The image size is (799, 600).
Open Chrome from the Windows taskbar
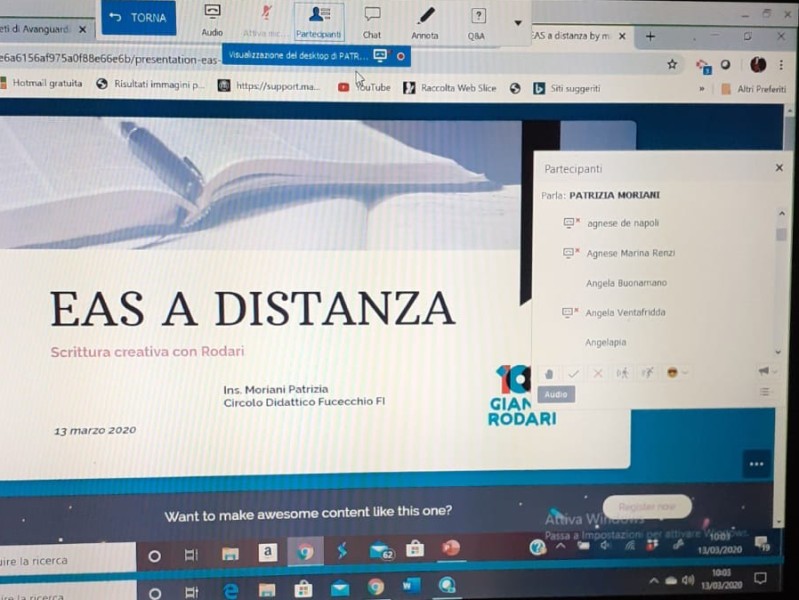click(x=305, y=552)
